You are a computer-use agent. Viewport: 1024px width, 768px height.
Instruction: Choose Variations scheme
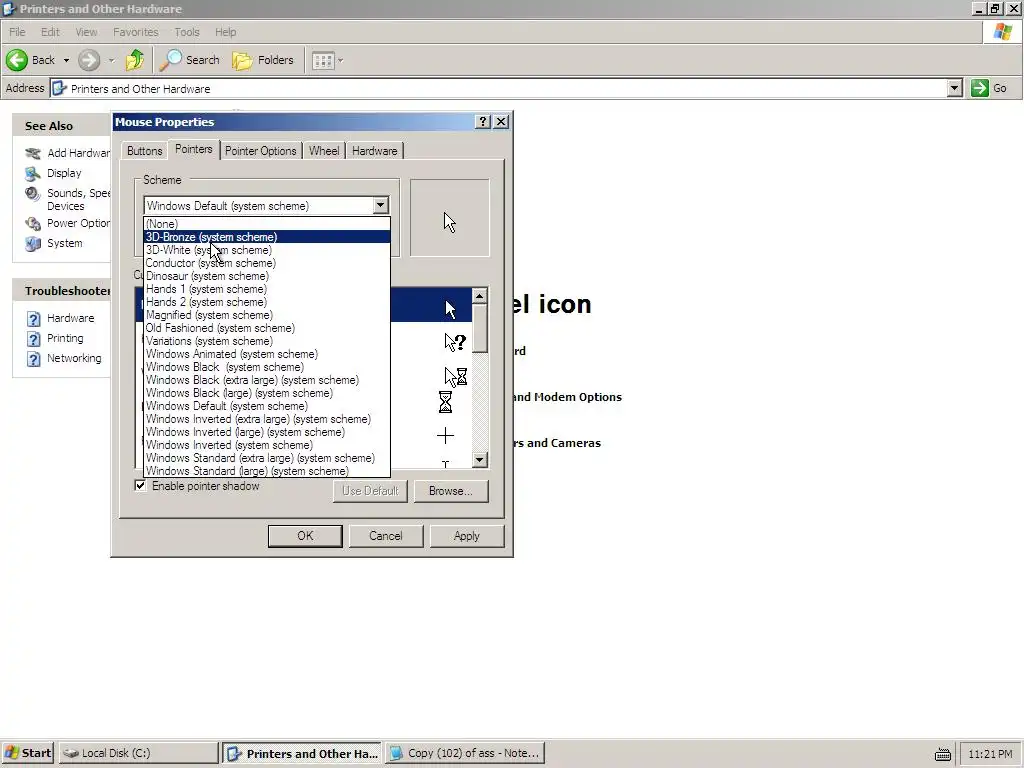[x=266, y=341]
